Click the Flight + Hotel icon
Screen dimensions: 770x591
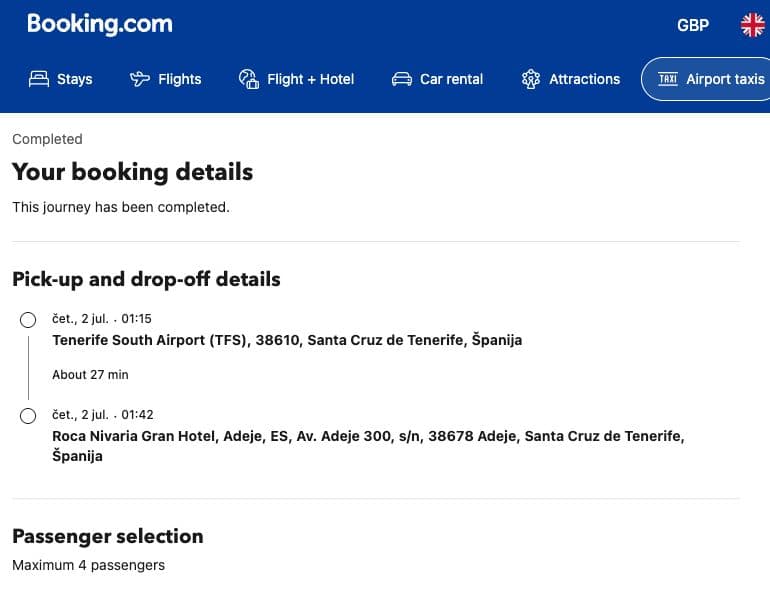click(248, 79)
